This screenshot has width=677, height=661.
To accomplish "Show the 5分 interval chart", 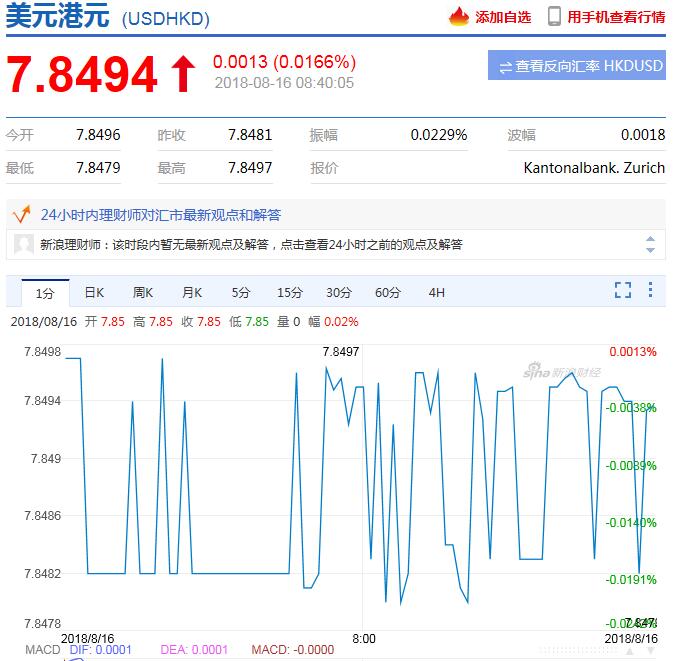I will click(241, 293).
